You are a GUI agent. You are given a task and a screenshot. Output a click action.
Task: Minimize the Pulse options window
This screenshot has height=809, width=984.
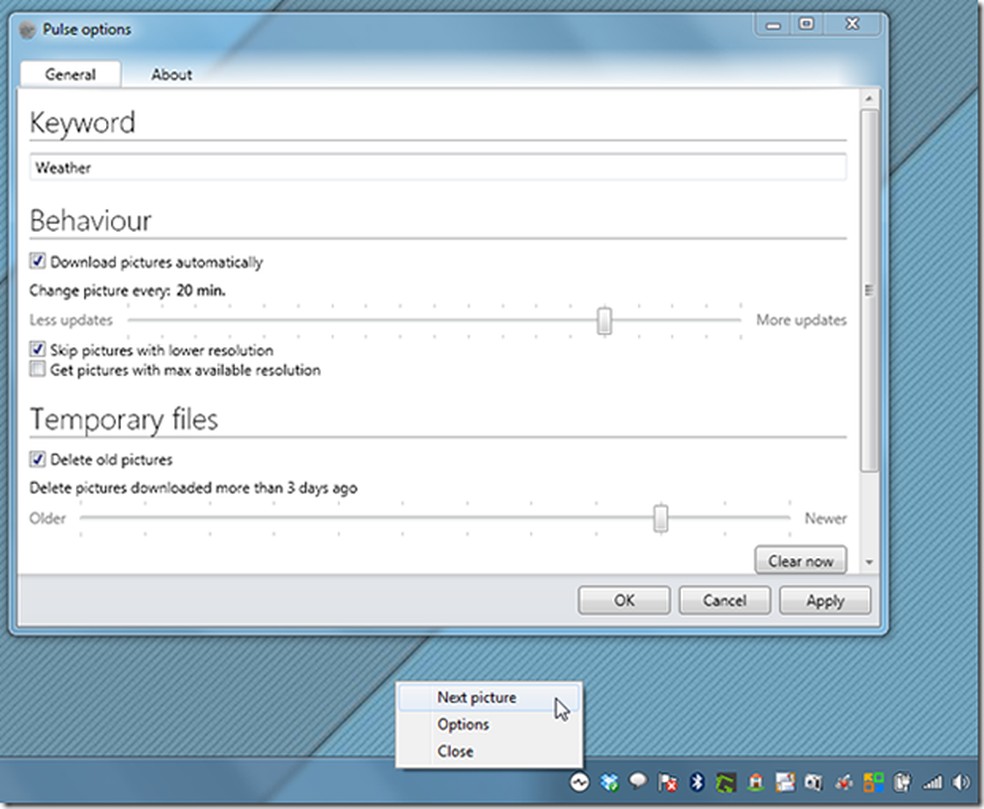(x=774, y=25)
